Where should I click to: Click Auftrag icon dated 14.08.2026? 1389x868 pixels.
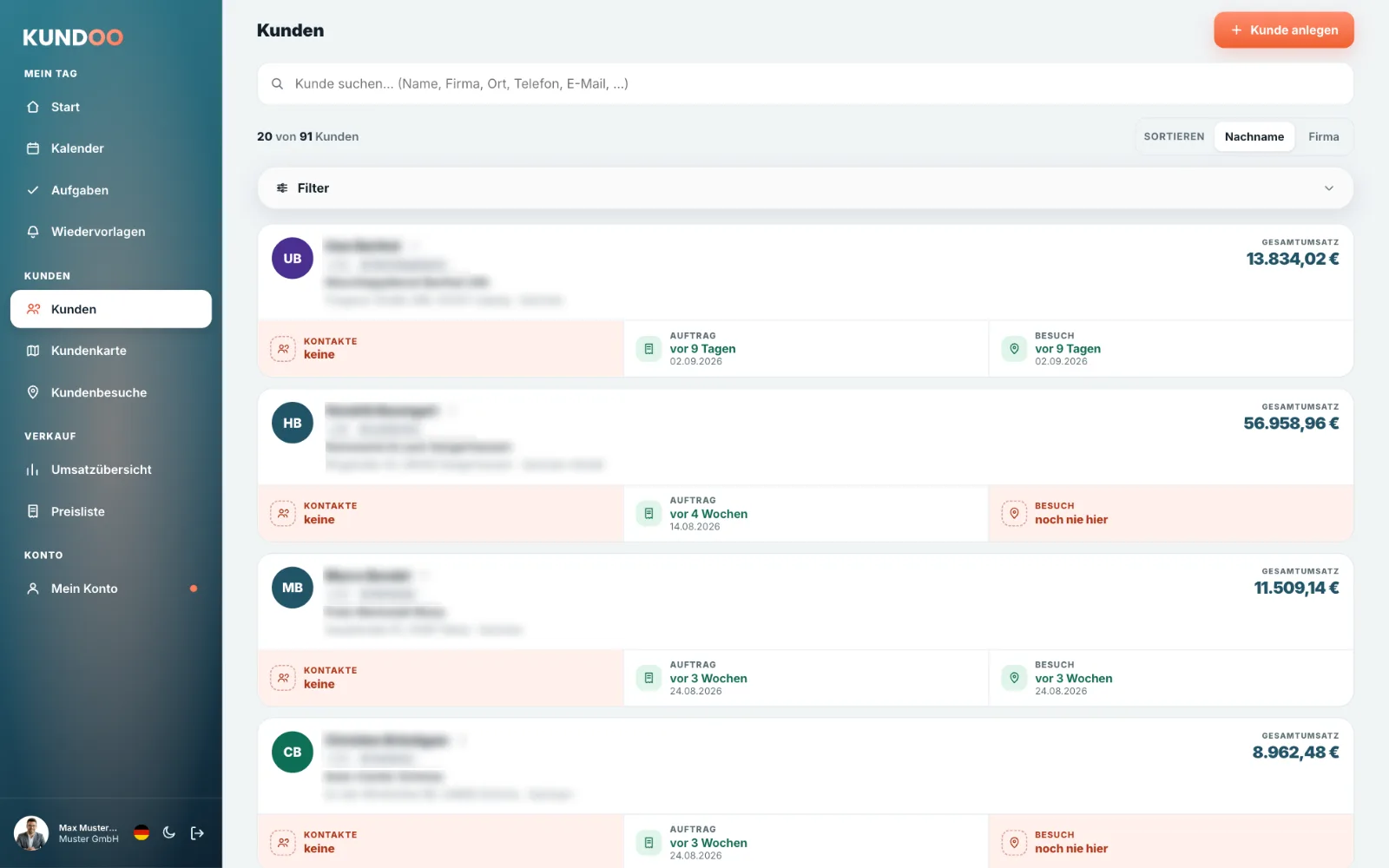pos(648,514)
